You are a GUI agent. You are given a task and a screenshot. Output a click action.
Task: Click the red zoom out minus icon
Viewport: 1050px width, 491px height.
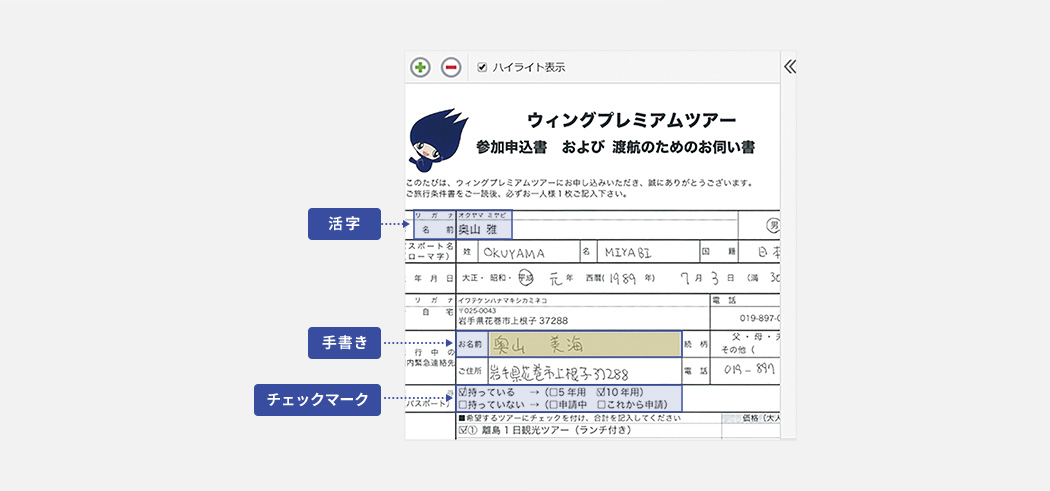pos(451,67)
